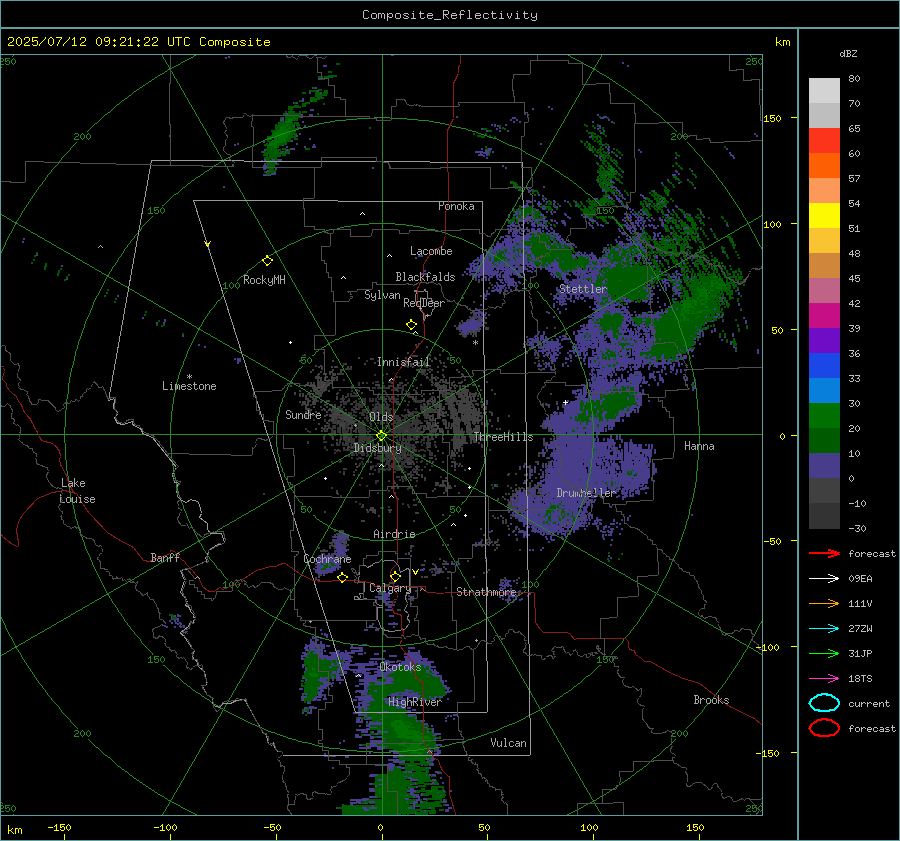This screenshot has width=900, height=841.
Task: Select the red swatch in dBZ scale
Action: (x=824, y=141)
